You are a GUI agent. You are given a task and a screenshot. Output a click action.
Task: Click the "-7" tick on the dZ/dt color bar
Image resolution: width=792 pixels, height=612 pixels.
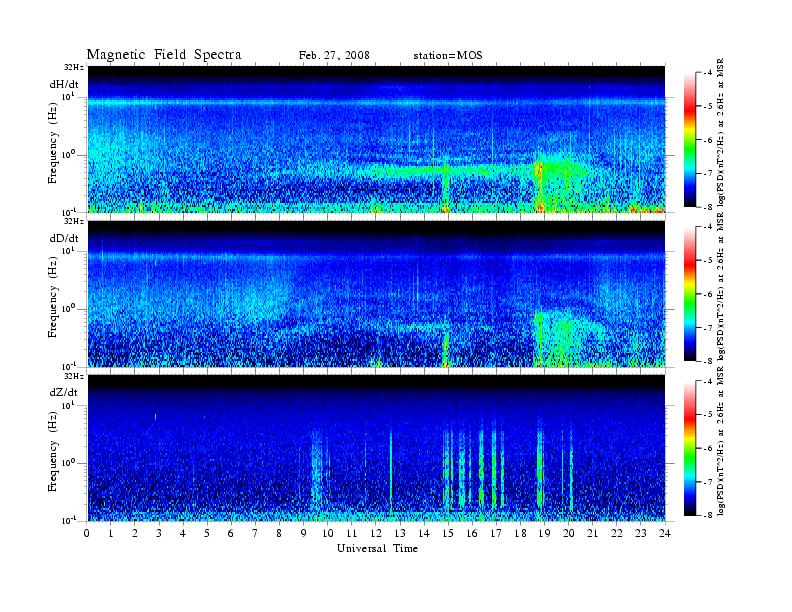708,482
